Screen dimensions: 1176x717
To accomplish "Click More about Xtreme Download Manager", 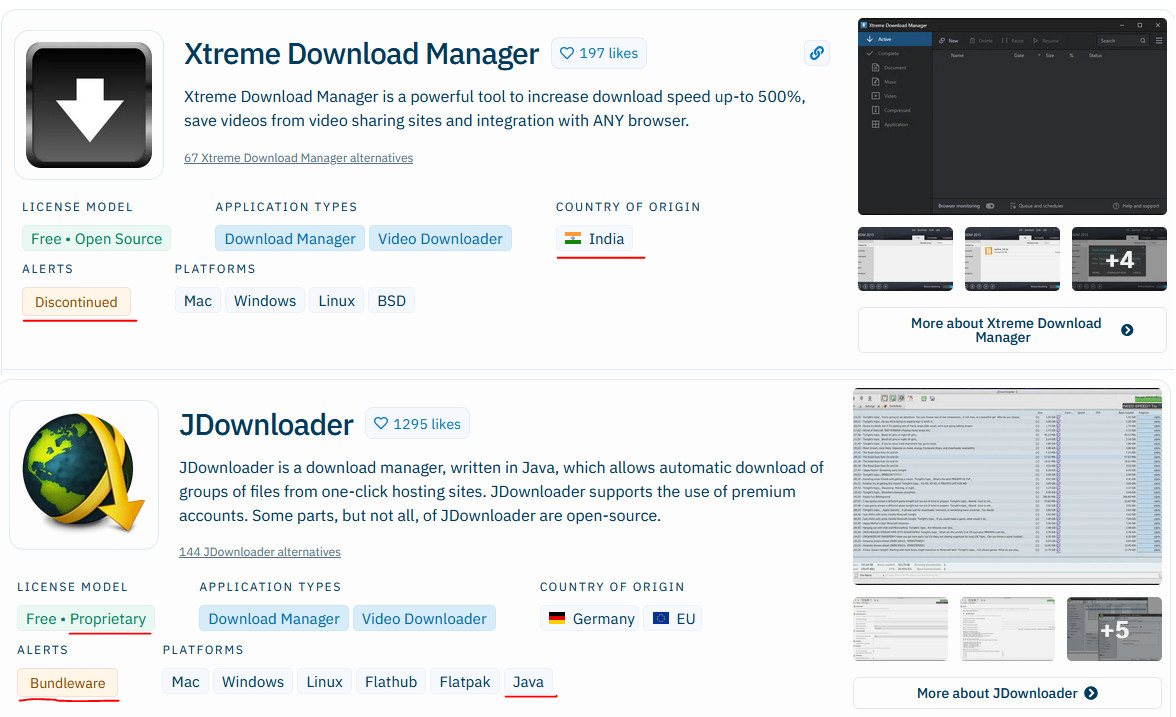I will pos(1012,330).
